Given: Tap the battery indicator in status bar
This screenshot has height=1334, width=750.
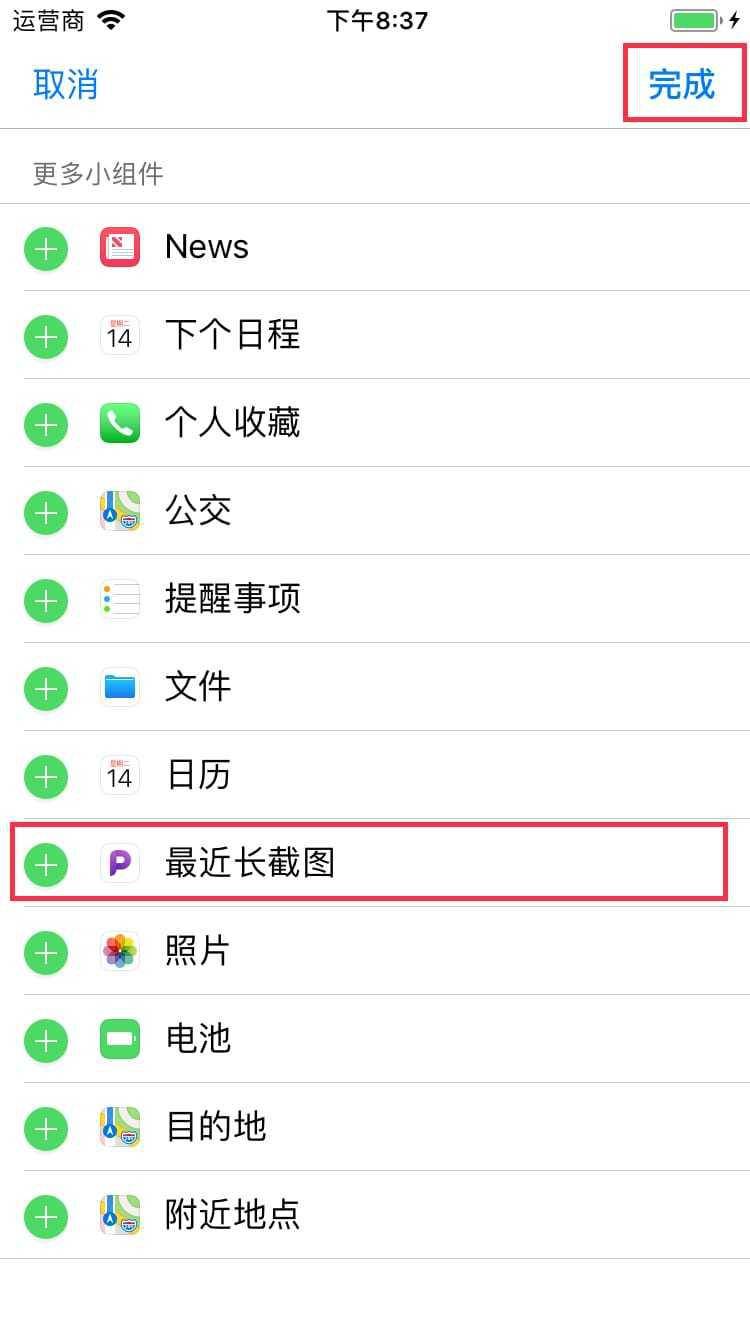Looking at the screenshot, I should 696,21.
